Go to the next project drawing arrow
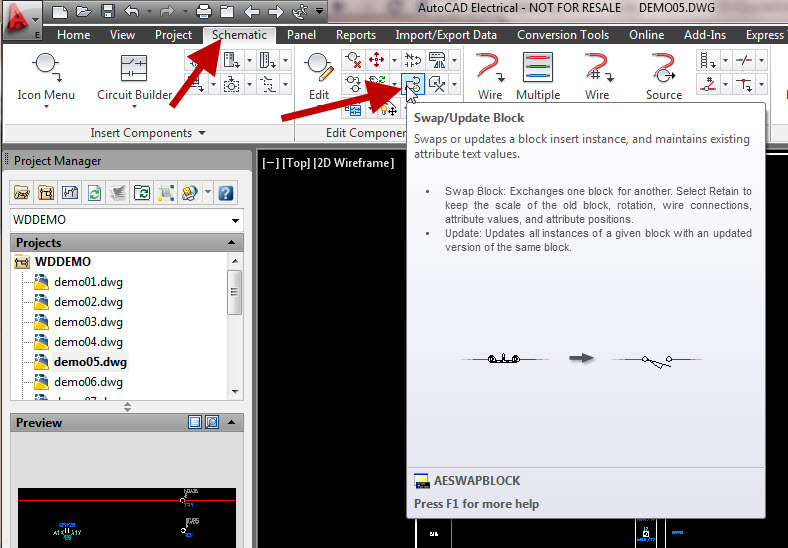This screenshot has height=548, width=788. pyautogui.click(x=275, y=11)
